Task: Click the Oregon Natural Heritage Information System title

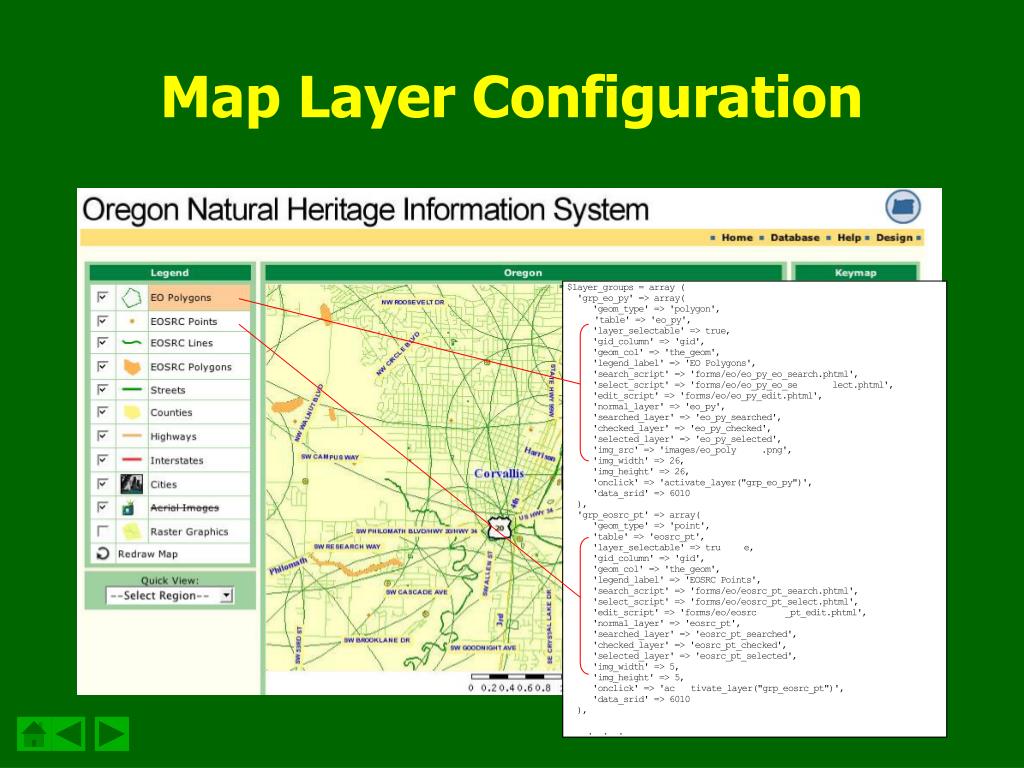Action: pyautogui.click(x=366, y=210)
